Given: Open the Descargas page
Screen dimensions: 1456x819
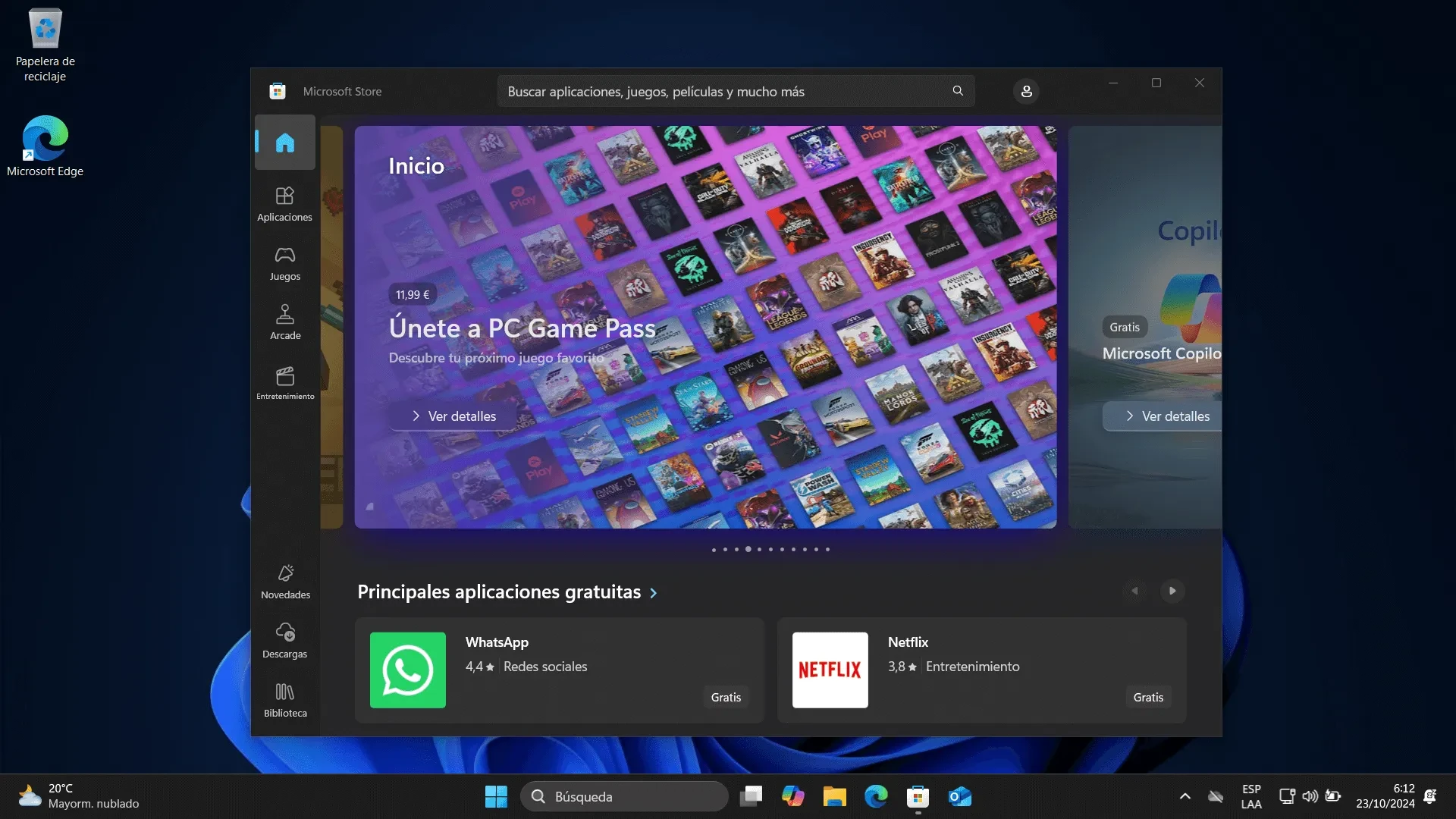Looking at the screenshot, I should (285, 641).
